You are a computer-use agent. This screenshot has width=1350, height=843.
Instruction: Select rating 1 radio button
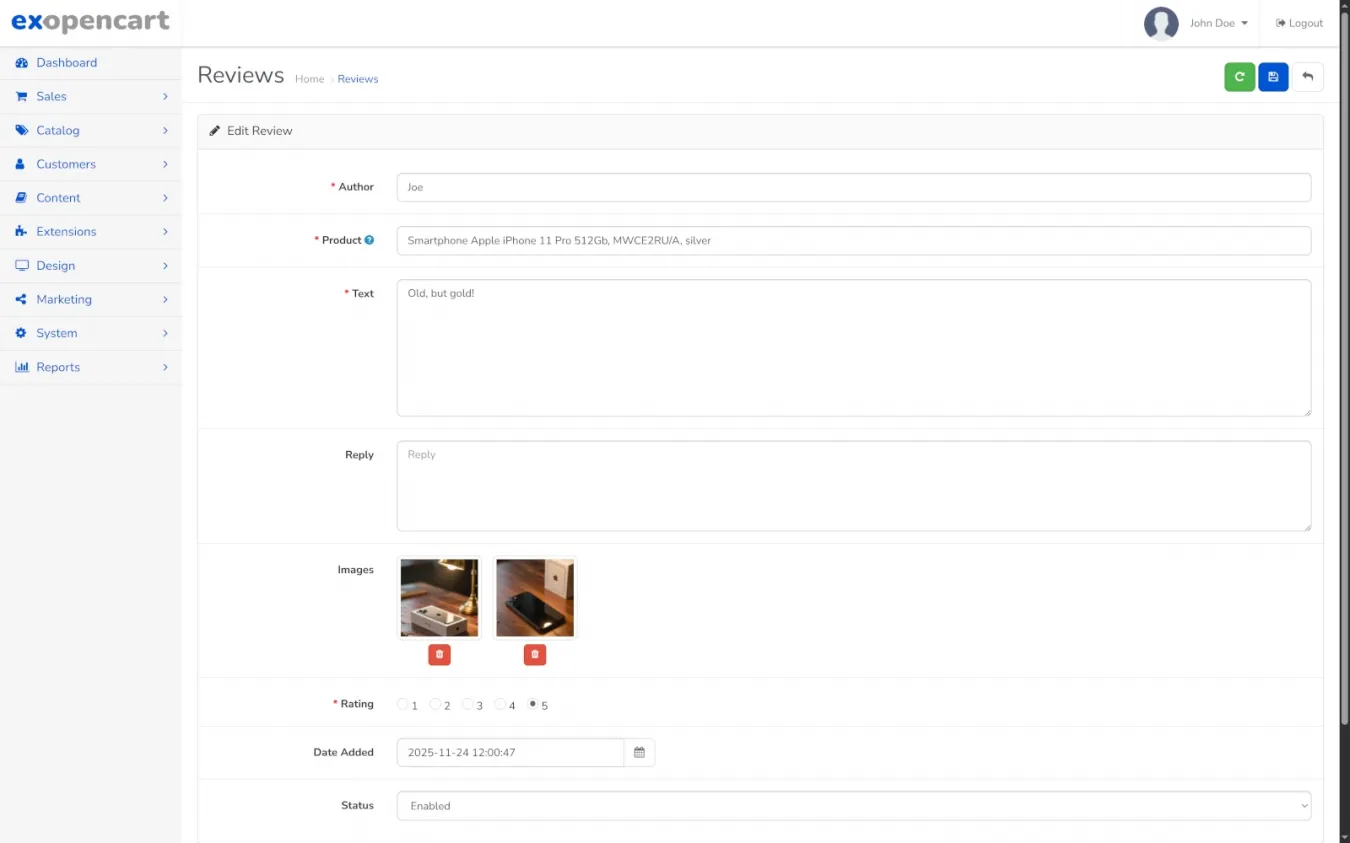click(x=403, y=704)
